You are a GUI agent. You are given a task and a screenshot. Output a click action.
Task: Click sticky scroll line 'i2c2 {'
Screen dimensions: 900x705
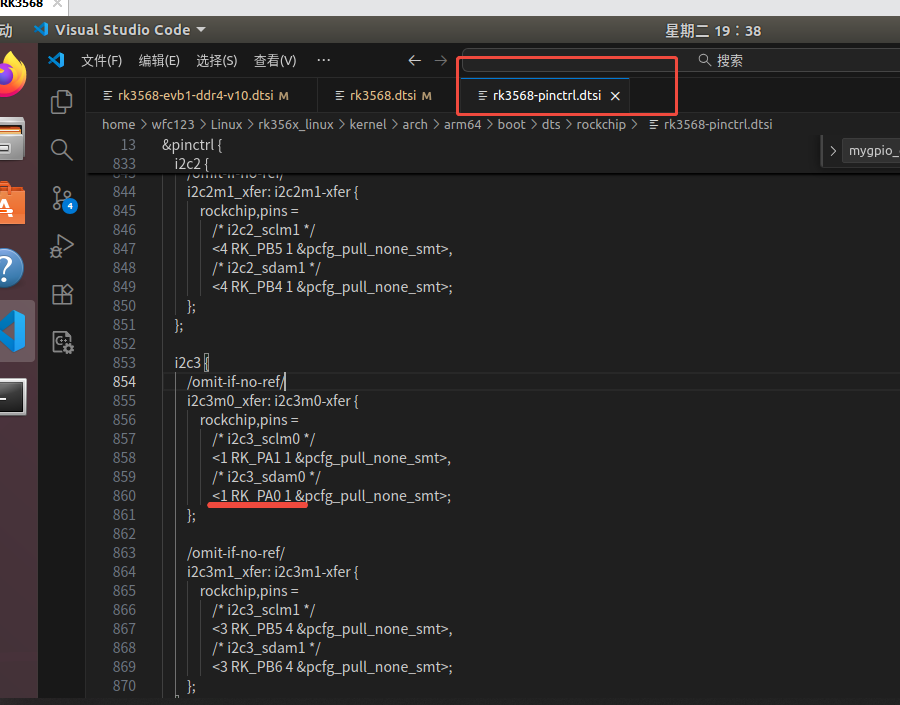pos(192,164)
